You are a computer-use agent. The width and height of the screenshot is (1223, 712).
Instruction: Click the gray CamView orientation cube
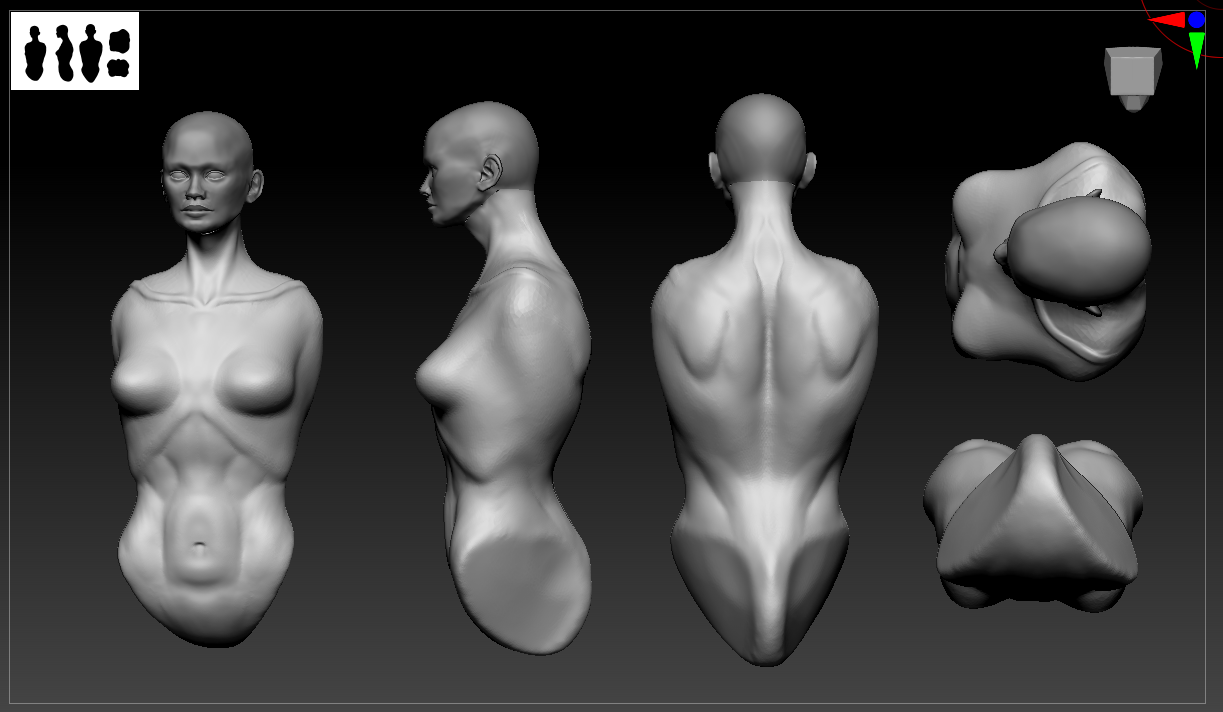coord(1133,78)
